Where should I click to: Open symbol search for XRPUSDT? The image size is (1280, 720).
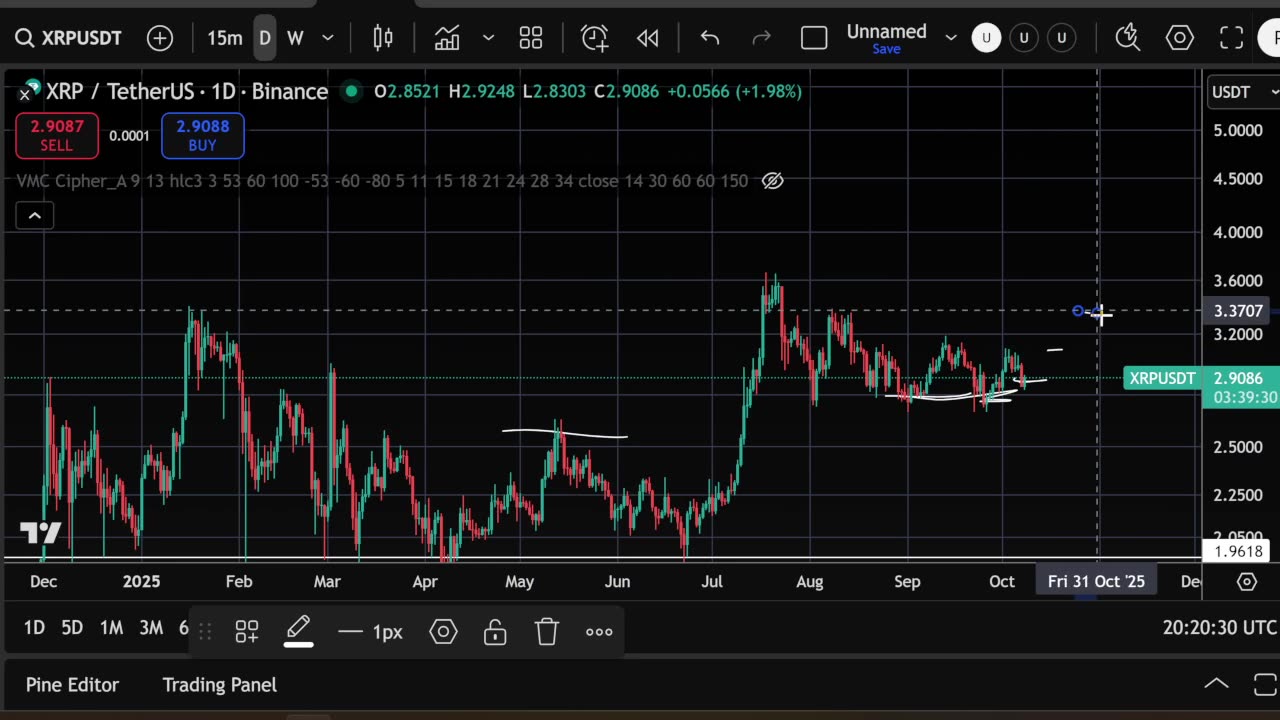[x=68, y=38]
